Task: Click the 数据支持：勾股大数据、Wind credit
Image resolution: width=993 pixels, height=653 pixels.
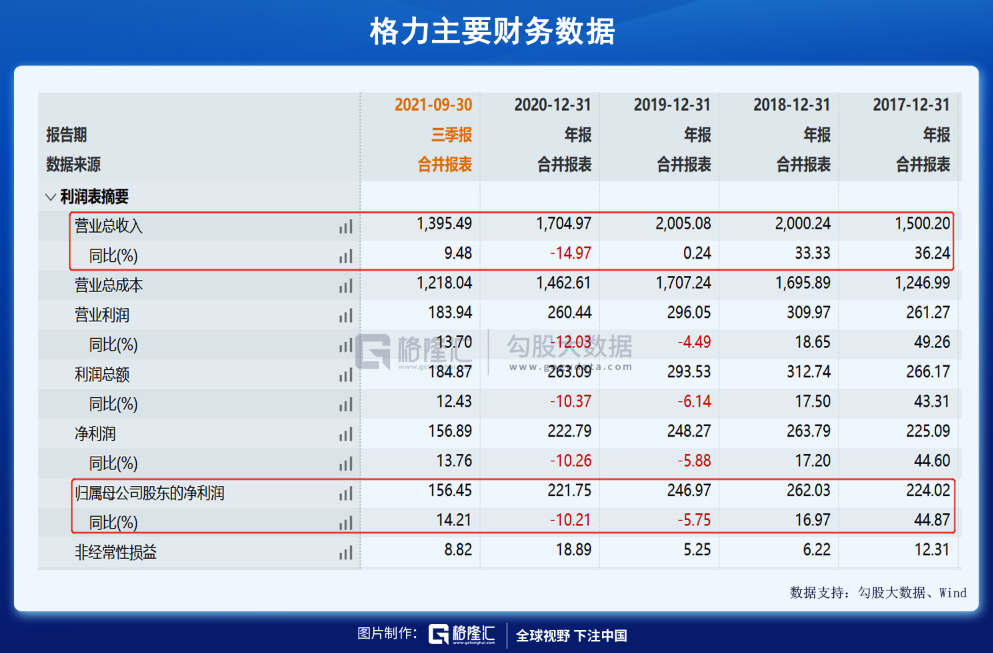Action: click(878, 593)
